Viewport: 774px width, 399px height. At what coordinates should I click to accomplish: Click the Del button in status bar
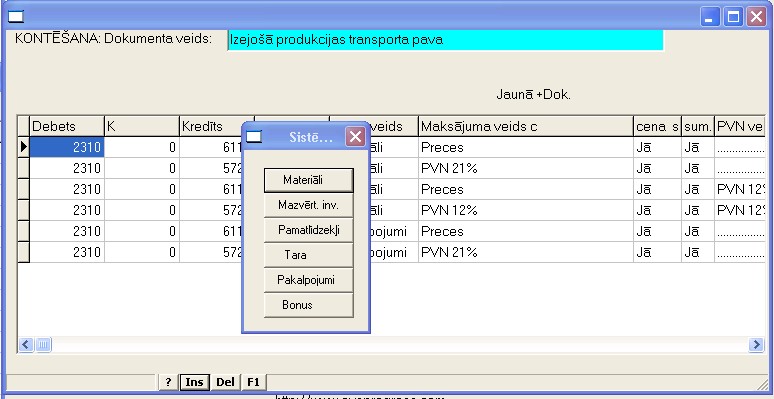click(225, 382)
